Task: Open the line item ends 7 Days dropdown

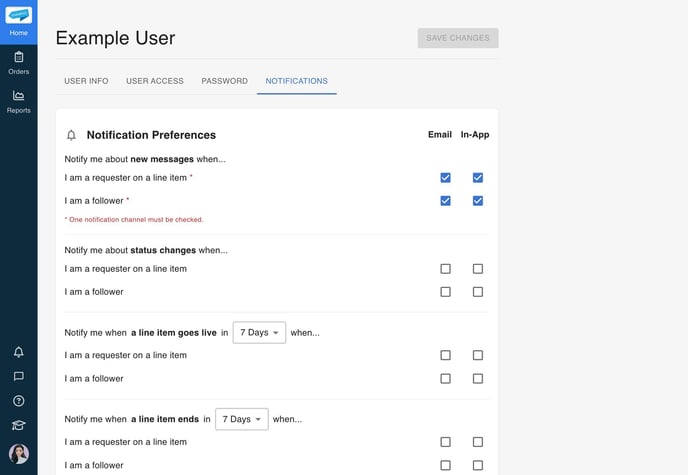Action: [241, 419]
